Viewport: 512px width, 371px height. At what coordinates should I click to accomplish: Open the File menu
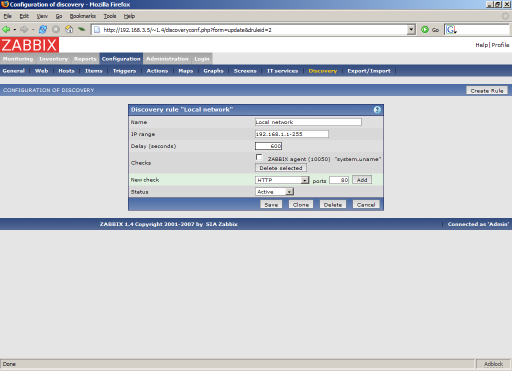pos(7,16)
